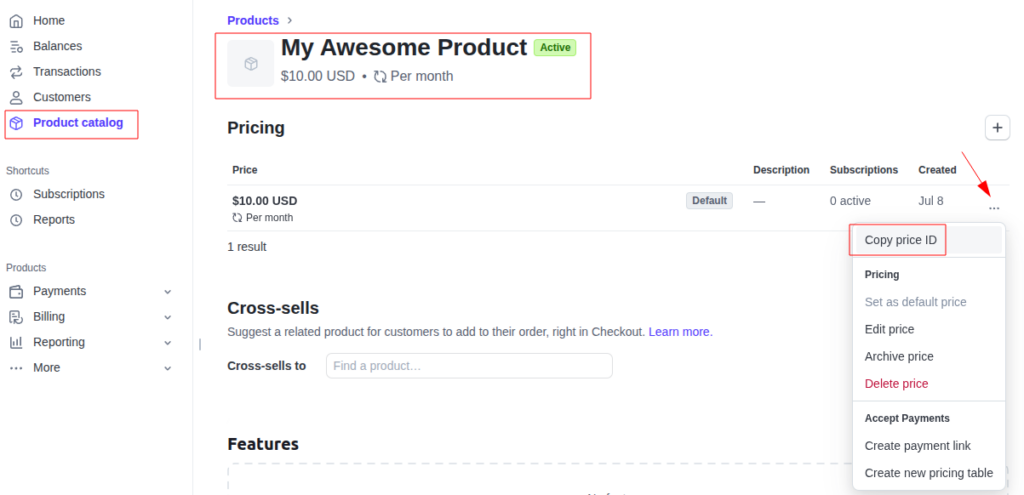Screen dimensions: 1024x495
Task: Click the Find a product input field
Action: tap(469, 366)
